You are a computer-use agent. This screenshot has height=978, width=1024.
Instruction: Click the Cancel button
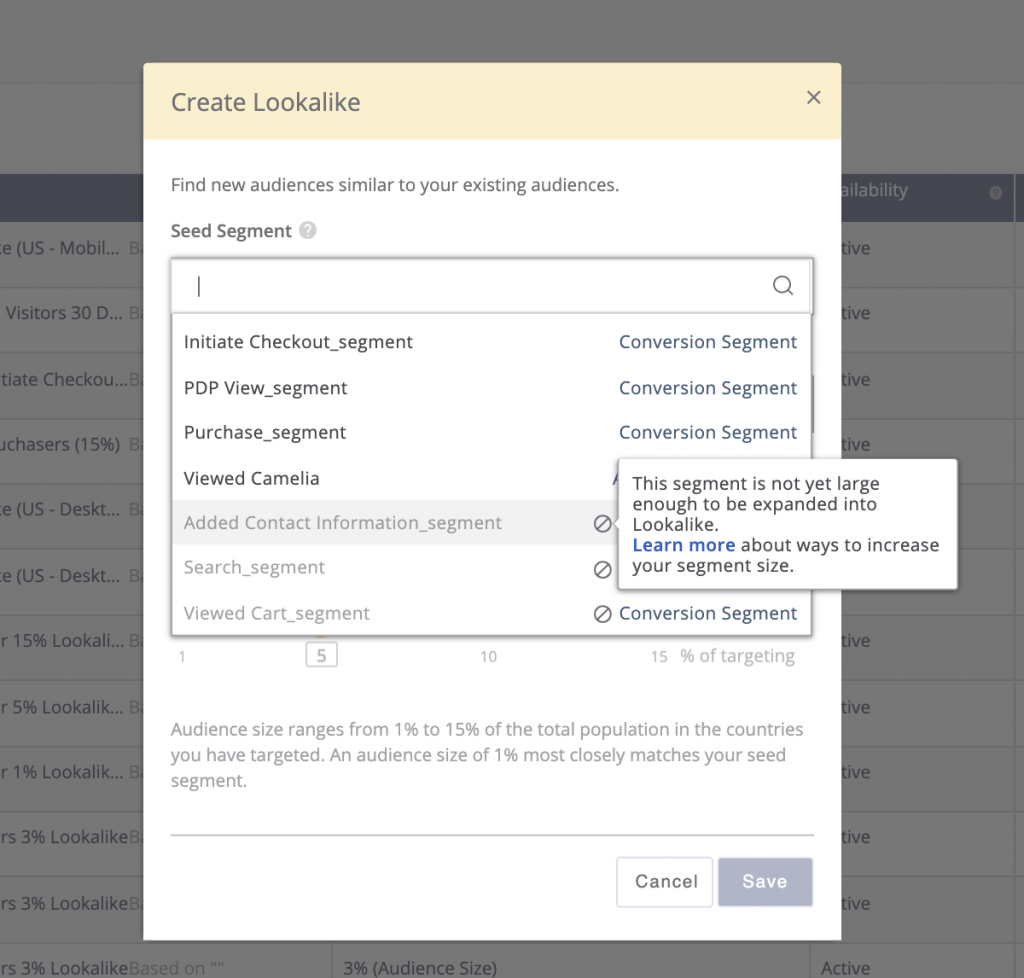click(x=665, y=881)
